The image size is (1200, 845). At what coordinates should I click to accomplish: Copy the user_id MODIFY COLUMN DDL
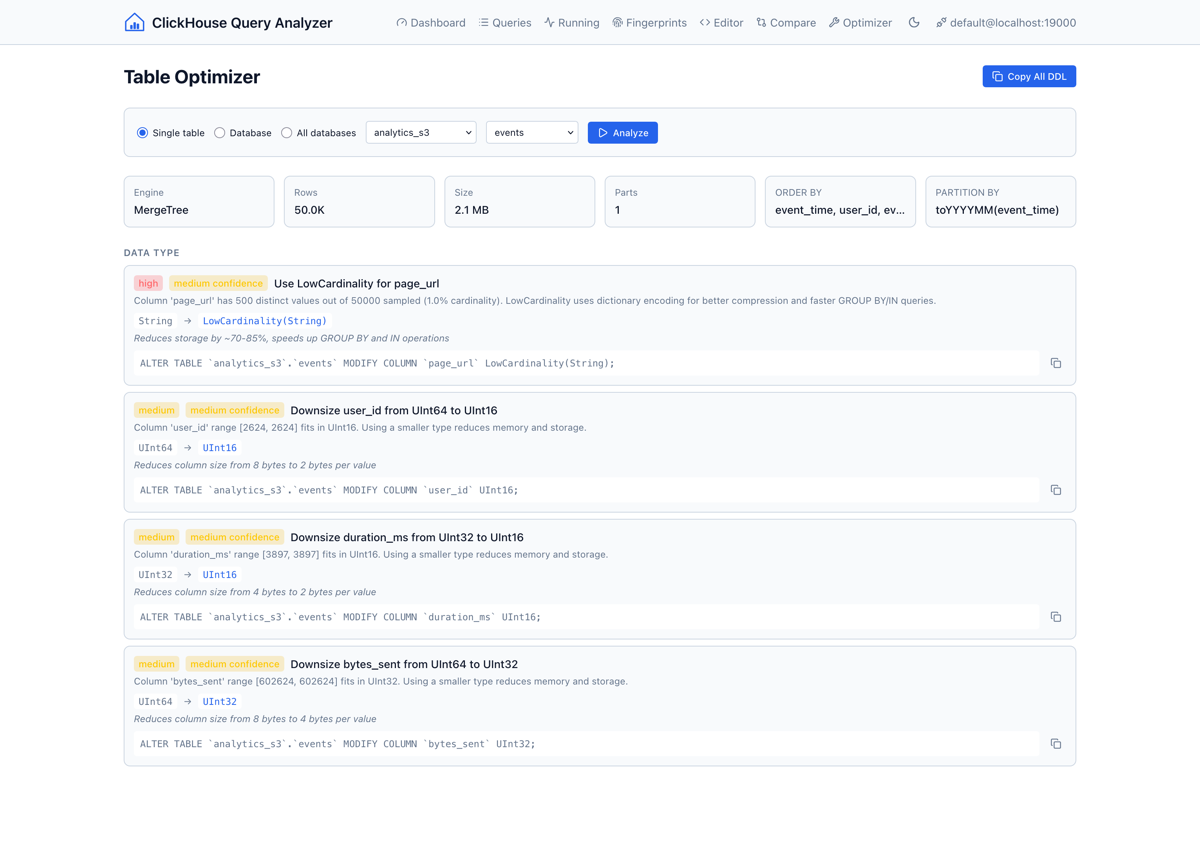1055,490
